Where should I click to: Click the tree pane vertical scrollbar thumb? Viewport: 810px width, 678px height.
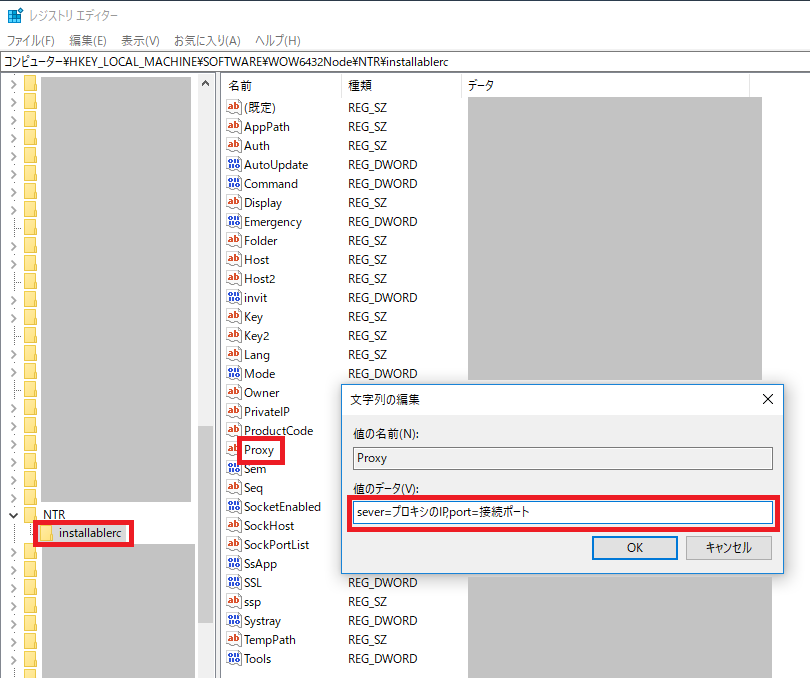(x=206, y=524)
